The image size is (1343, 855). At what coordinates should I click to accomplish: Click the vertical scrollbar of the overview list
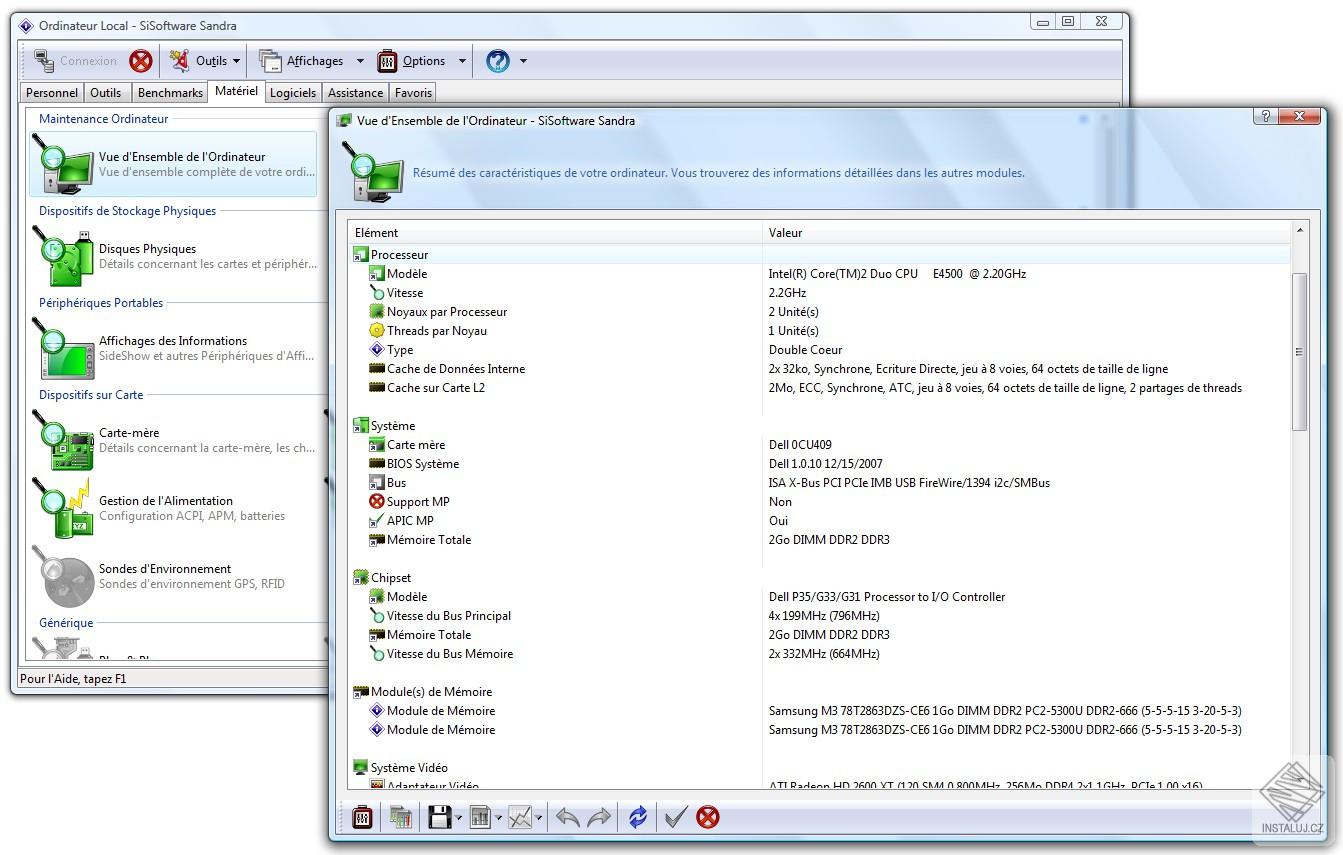[1302, 350]
